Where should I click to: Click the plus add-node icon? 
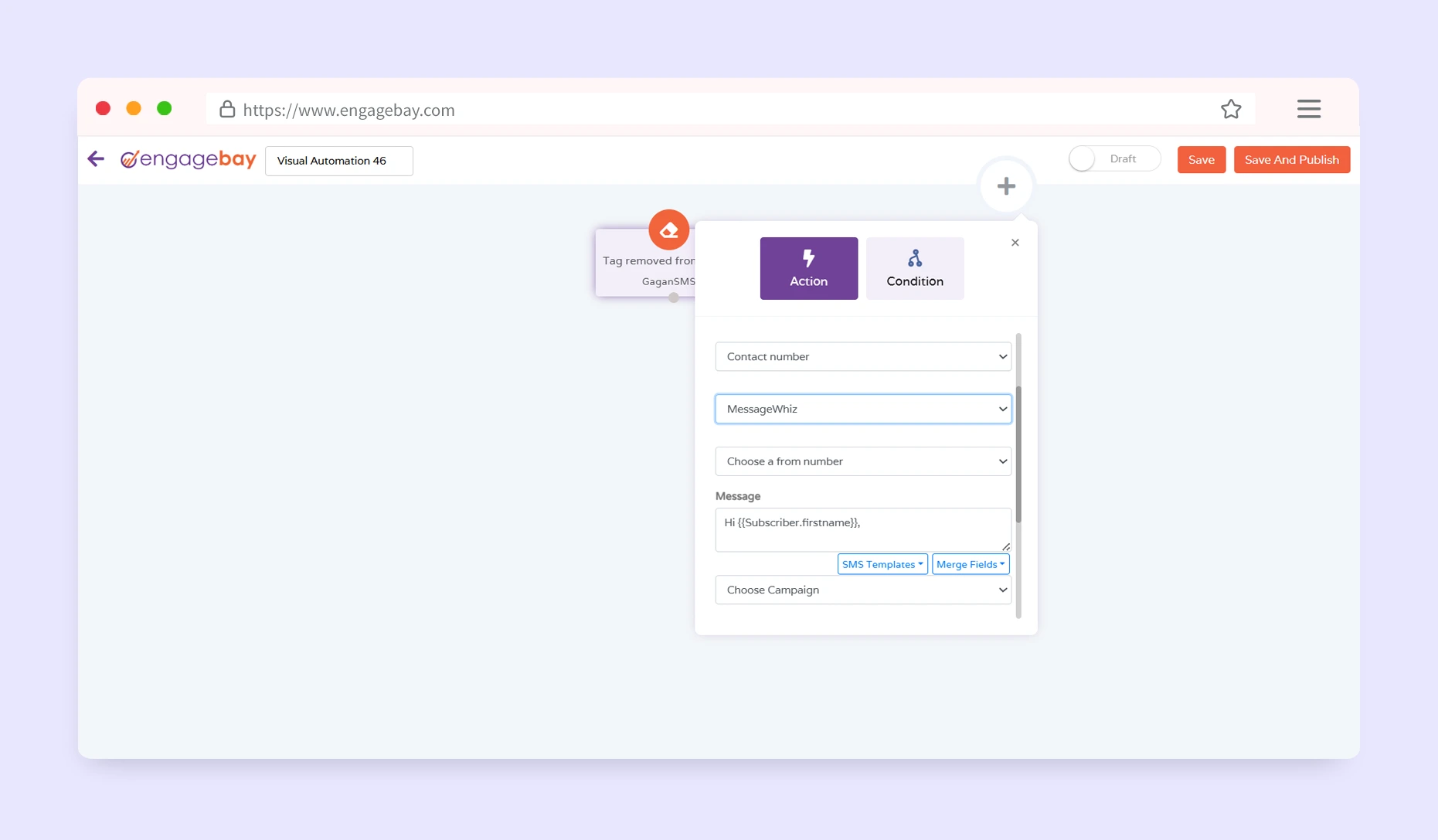(1006, 186)
